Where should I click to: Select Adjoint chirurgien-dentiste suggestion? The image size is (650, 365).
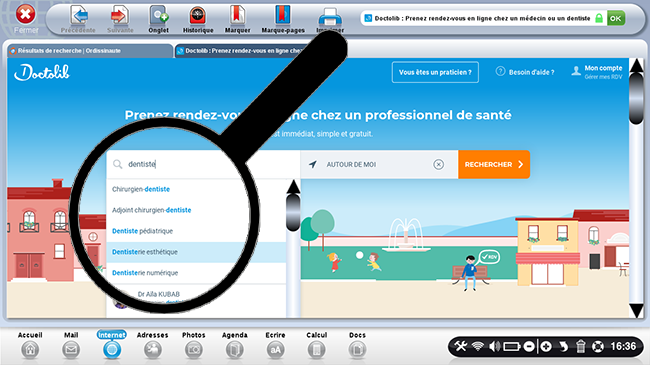coord(196,210)
